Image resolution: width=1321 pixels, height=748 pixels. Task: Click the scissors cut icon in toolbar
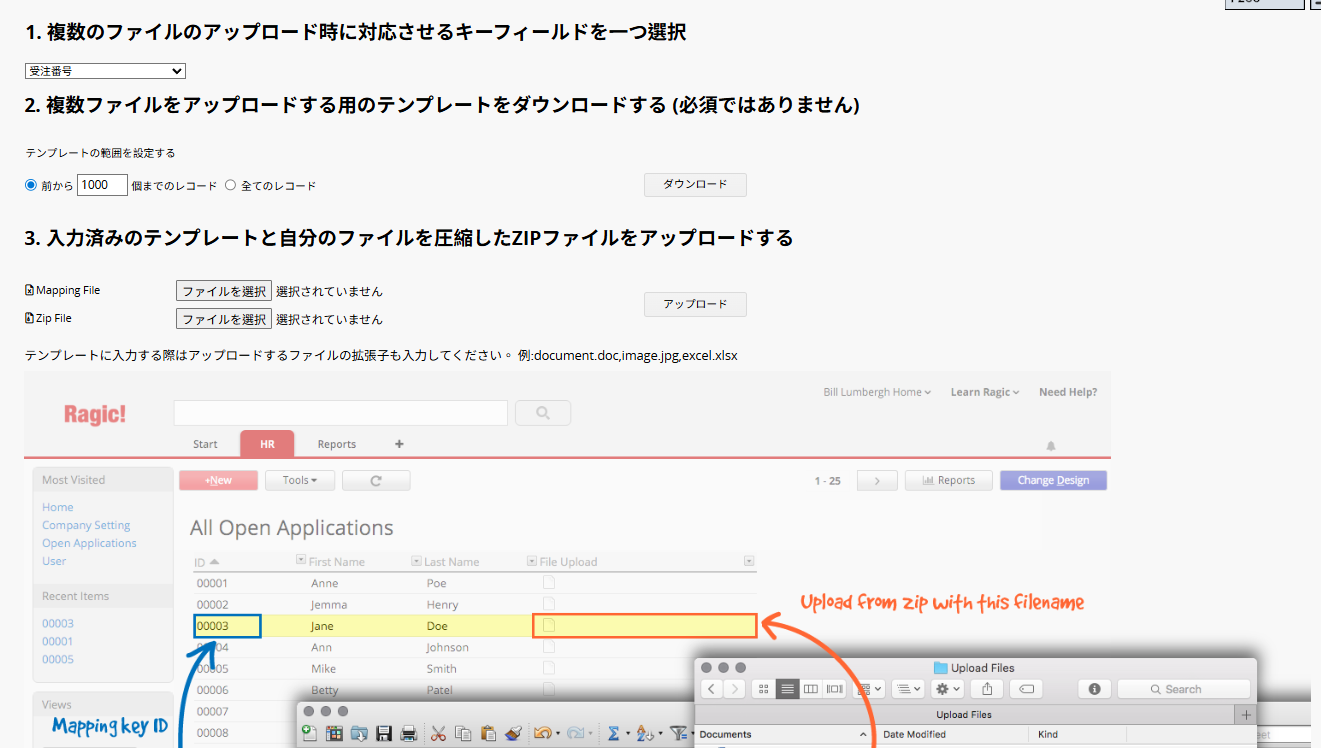(x=437, y=734)
